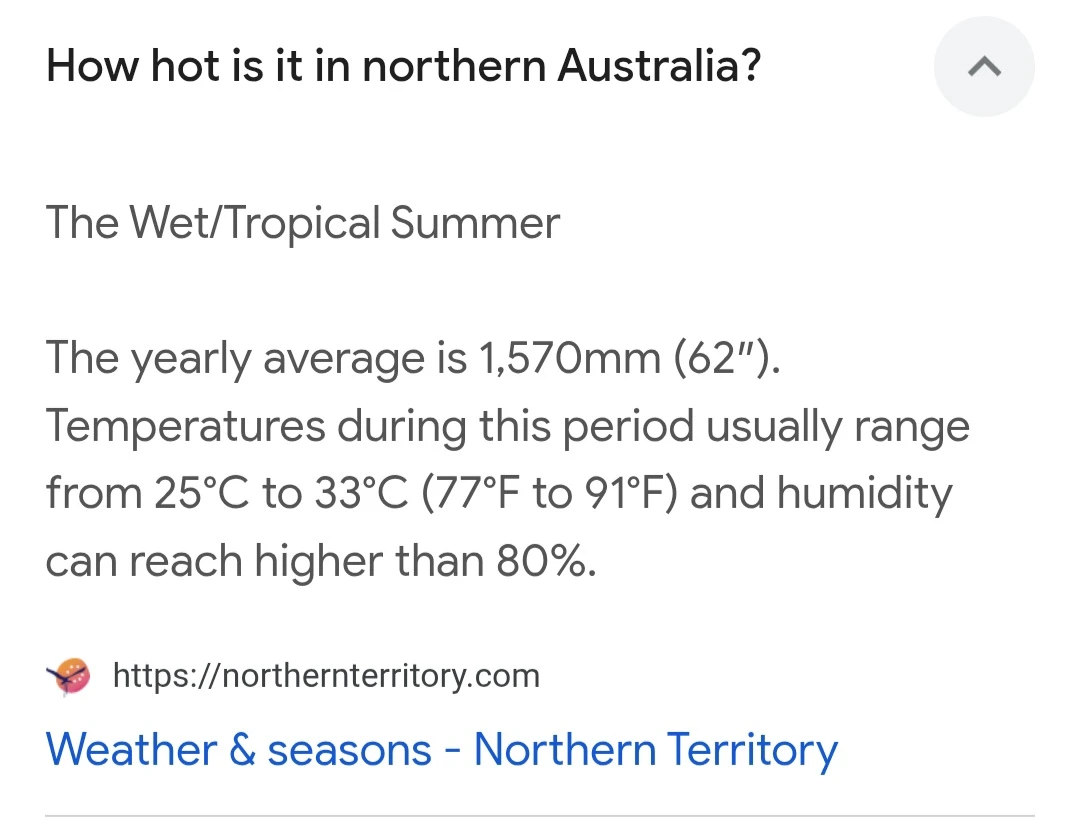Click the word 'Summer' in the heading
This screenshot has height=818, width=1080.
(x=475, y=223)
